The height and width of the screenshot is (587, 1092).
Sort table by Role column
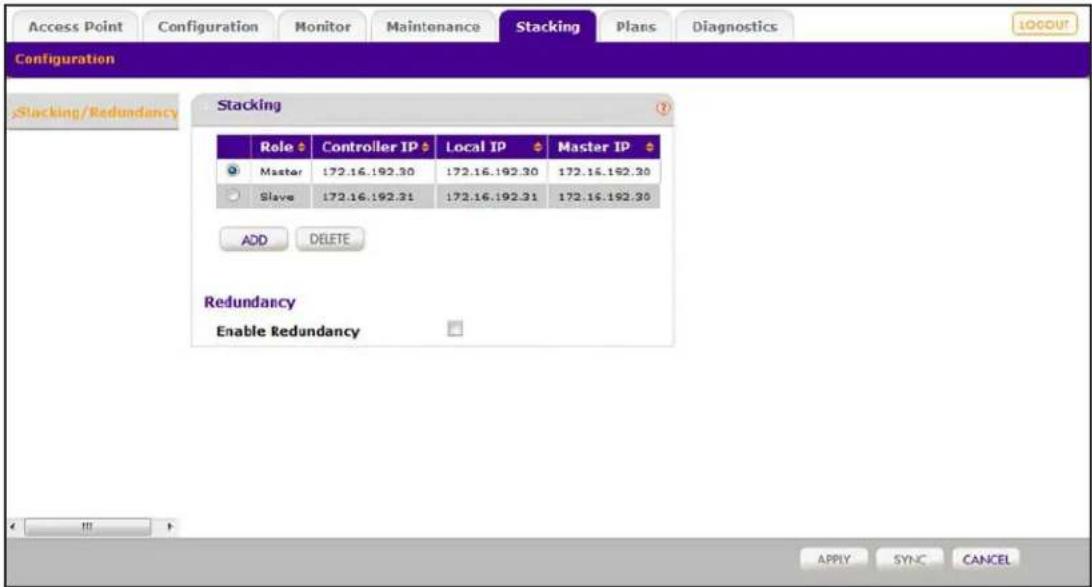pyautogui.click(x=281, y=147)
